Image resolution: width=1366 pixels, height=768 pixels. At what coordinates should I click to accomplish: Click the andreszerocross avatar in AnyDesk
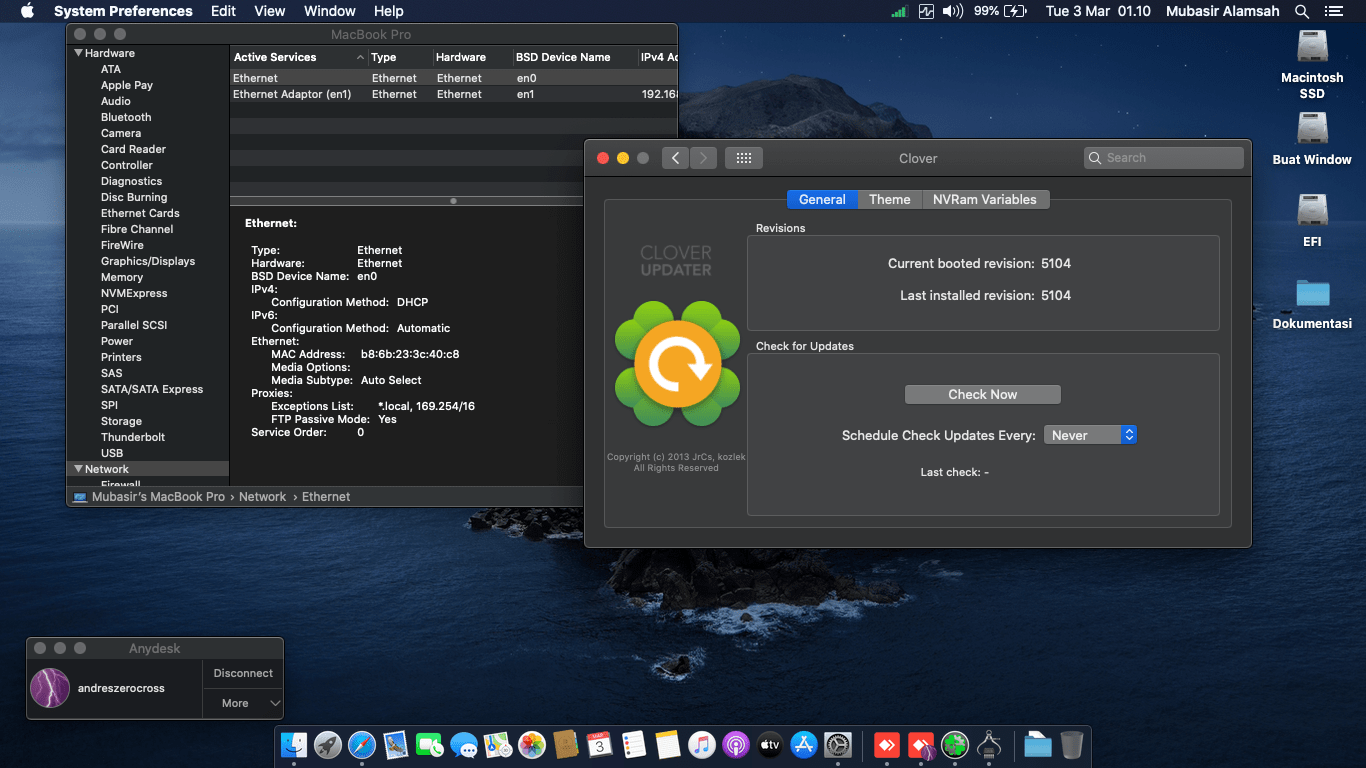coord(50,688)
